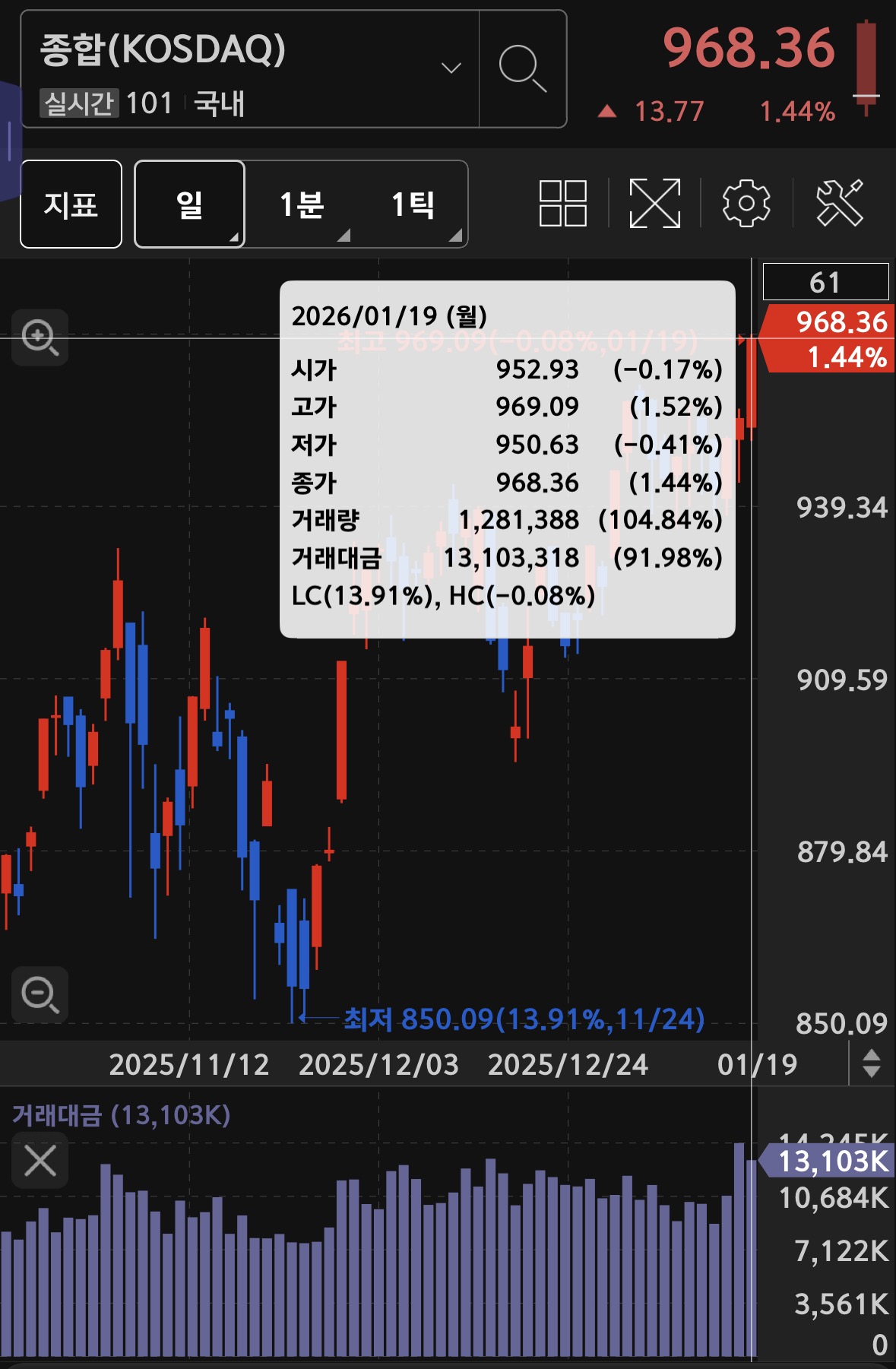Viewport: 896px width, 1369px height.
Task: Expand the 종합(KOSDAQ) symbol dropdown
Action: [451, 68]
